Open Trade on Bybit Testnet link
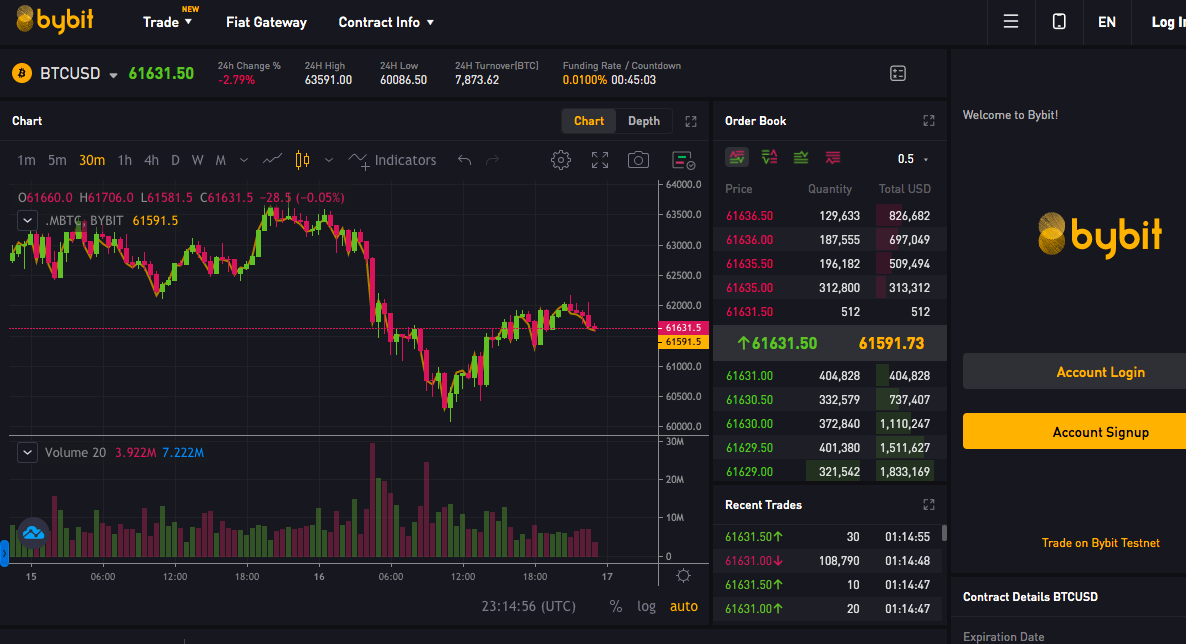The height and width of the screenshot is (644, 1186). [1100, 543]
